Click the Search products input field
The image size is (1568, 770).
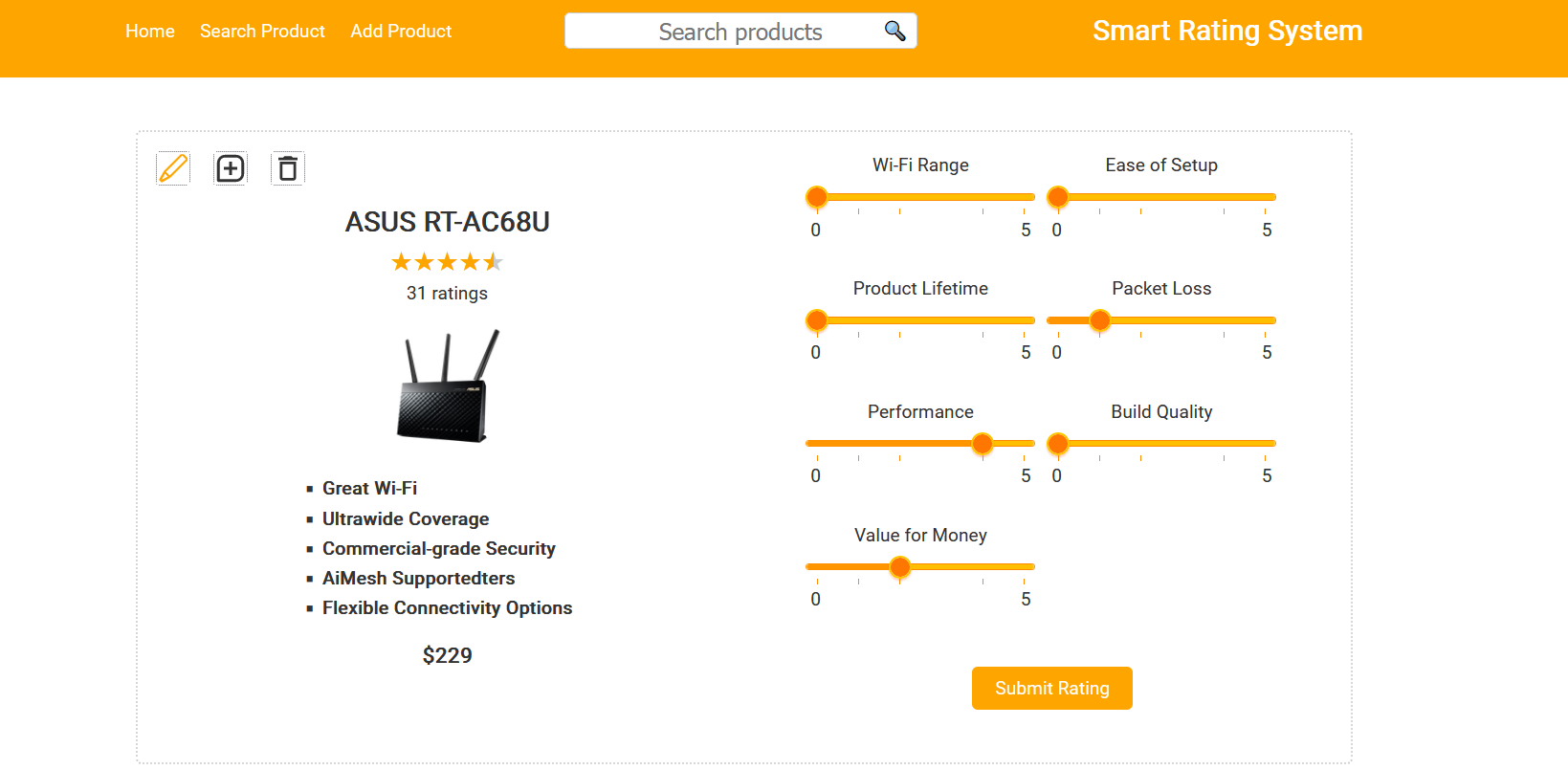click(x=740, y=31)
